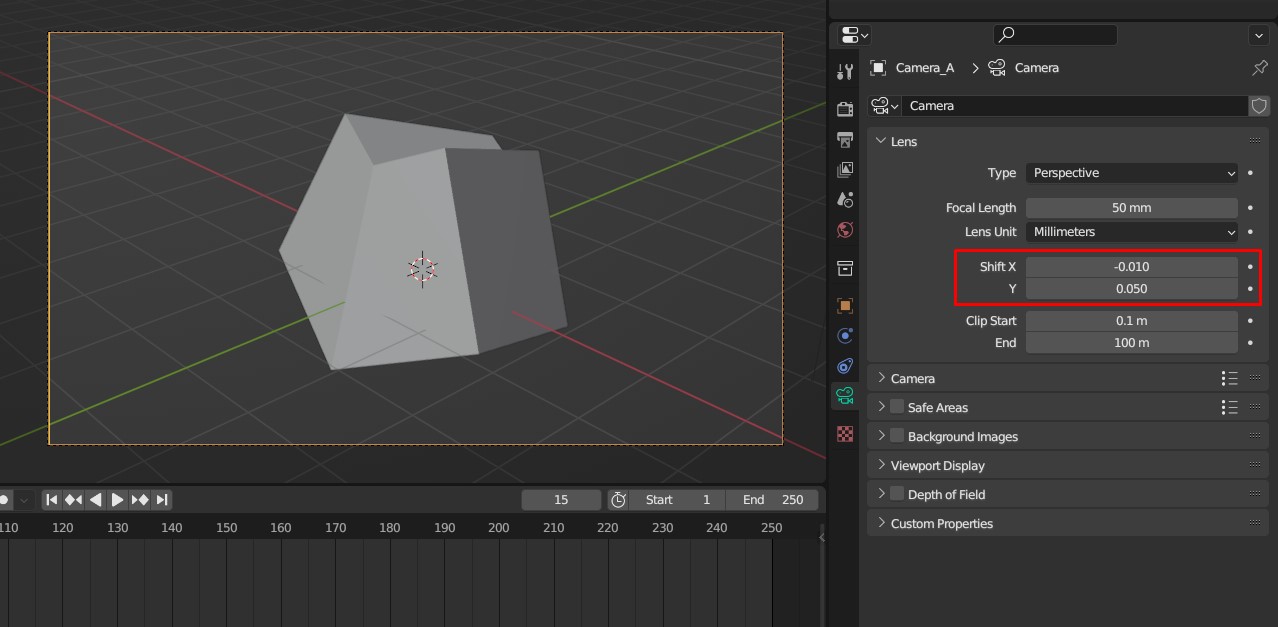Open the Object Constraints properties tab
The image size is (1278, 627).
coord(845,366)
